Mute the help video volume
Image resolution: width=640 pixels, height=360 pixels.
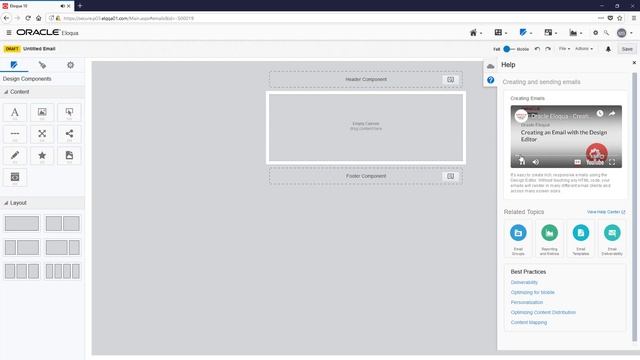(536, 162)
